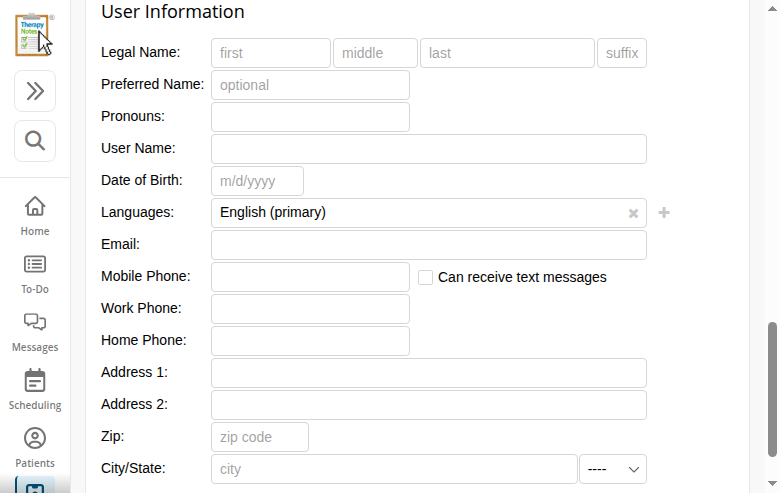Image resolution: width=780 pixels, height=493 pixels.
Task: Click the zip code field
Action: click(260, 437)
